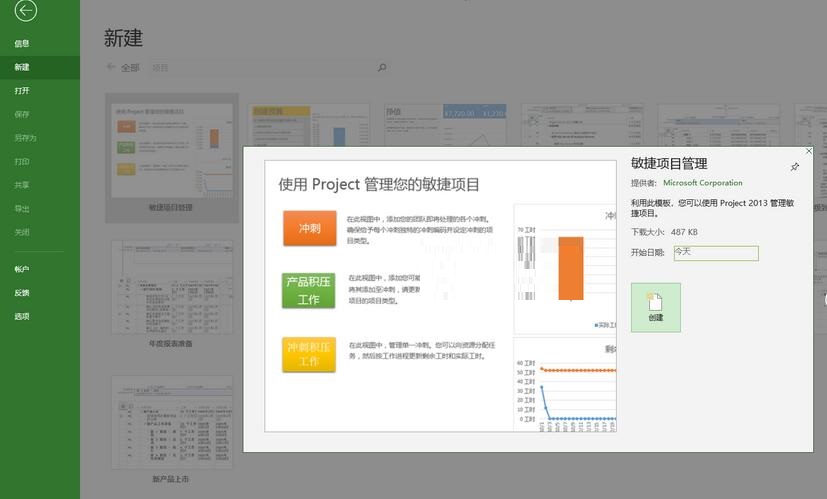
Task: Close the template preview dialog
Action: tap(809, 151)
